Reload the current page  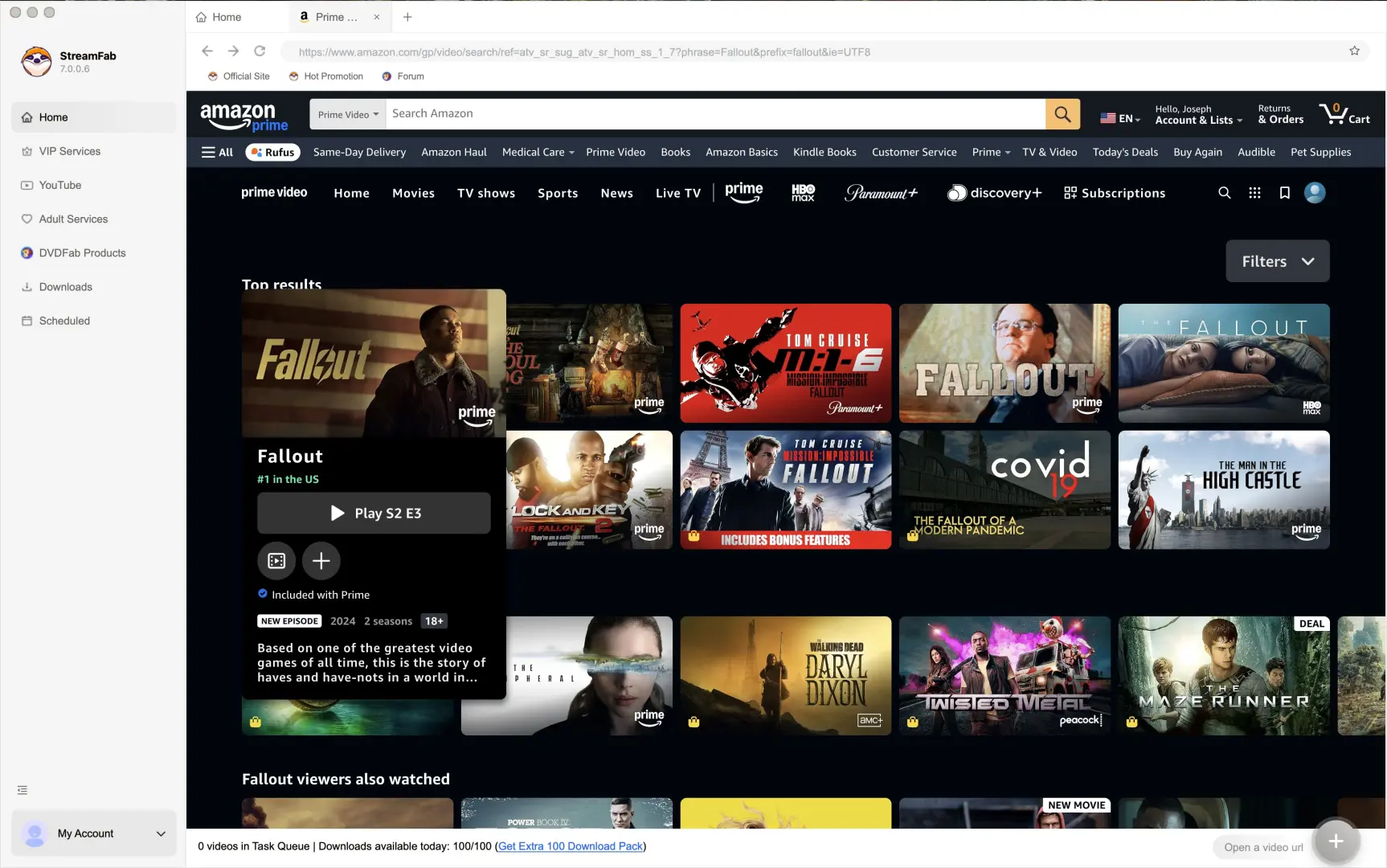[260, 51]
